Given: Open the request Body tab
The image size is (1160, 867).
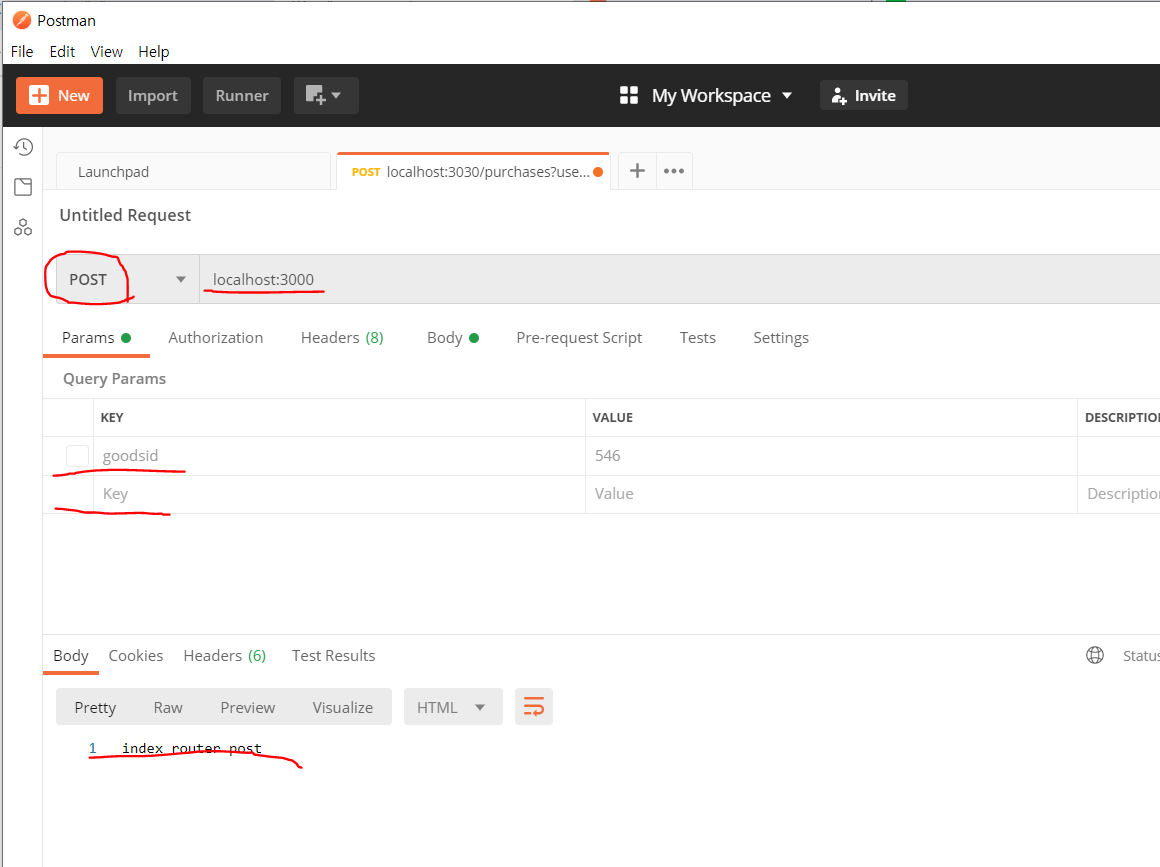Looking at the screenshot, I should tap(453, 337).
